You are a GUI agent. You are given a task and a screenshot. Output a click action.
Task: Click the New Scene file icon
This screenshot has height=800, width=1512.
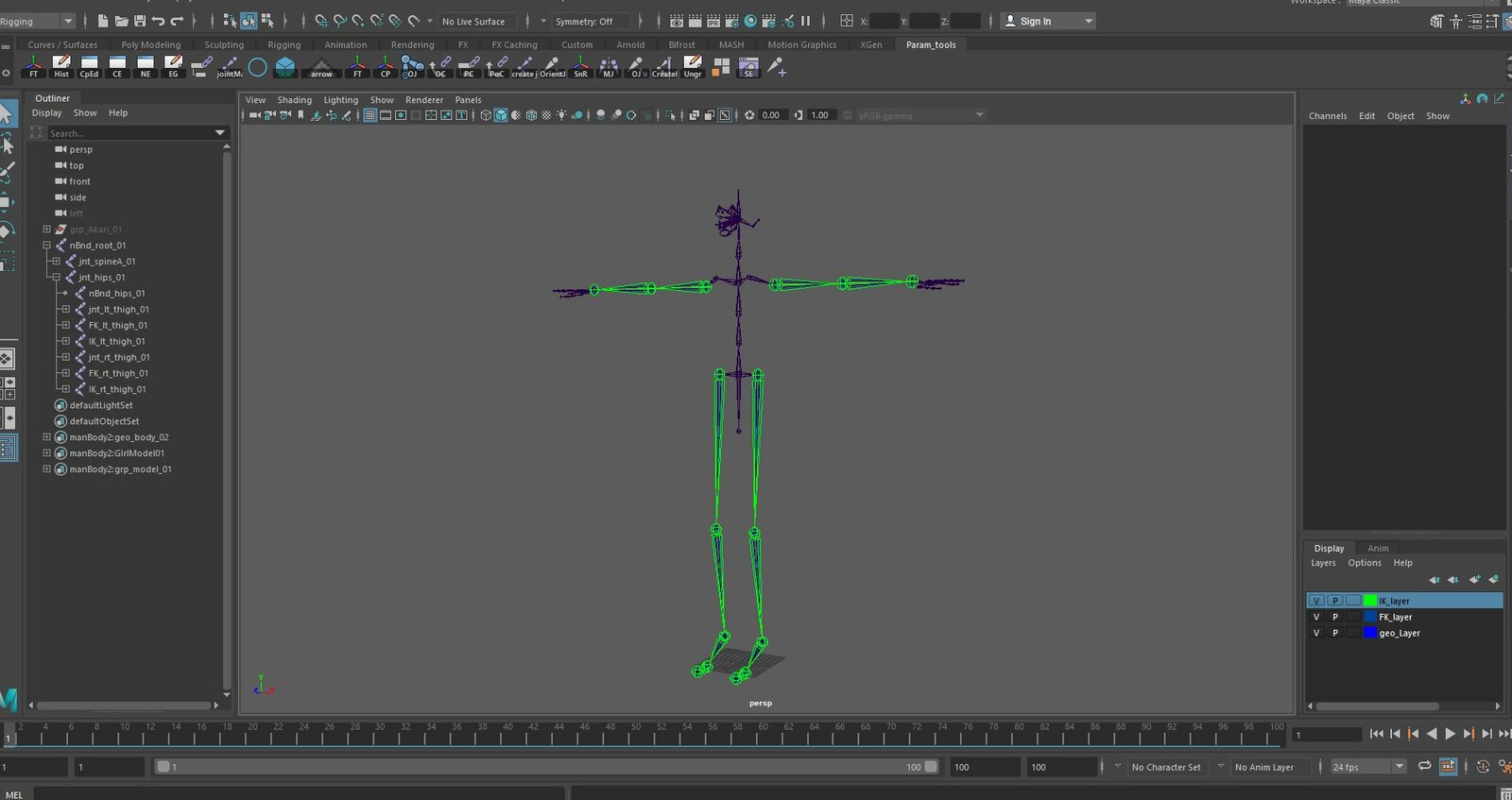click(103, 21)
